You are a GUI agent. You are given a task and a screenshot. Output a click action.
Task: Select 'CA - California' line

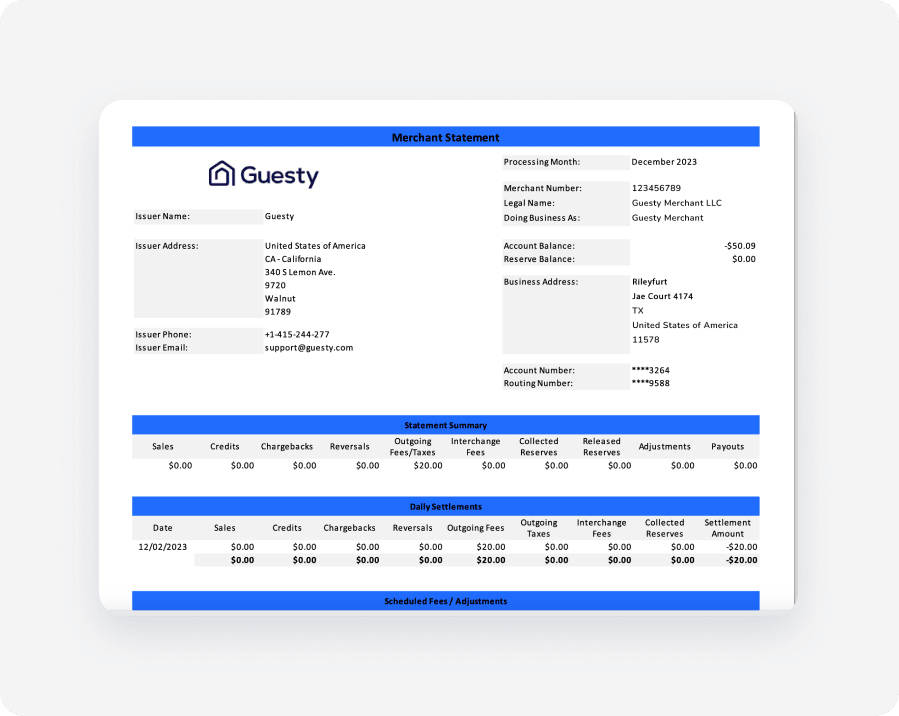pyautogui.click(x=293, y=259)
